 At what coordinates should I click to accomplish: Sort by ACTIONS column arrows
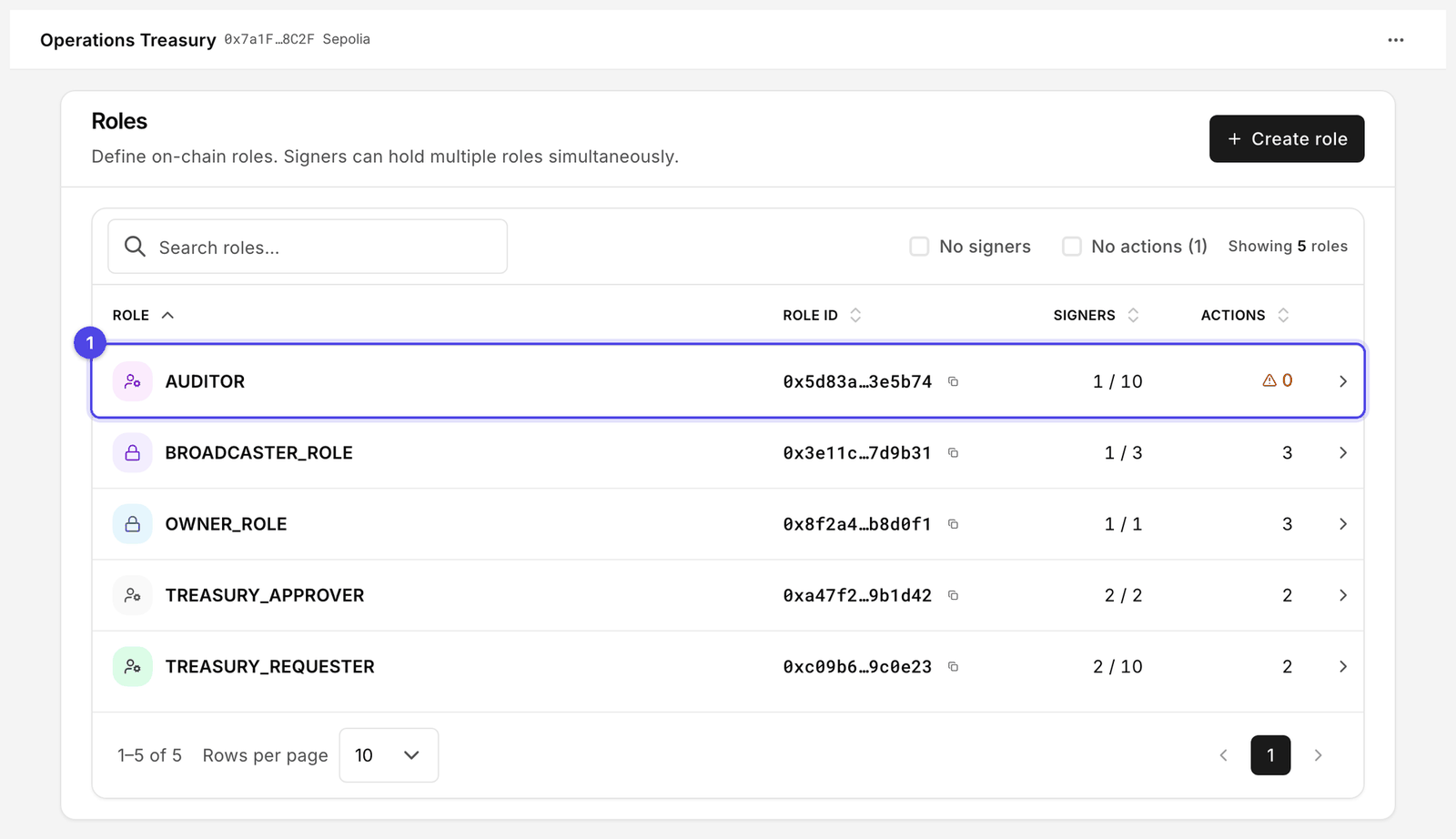tap(1283, 315)
